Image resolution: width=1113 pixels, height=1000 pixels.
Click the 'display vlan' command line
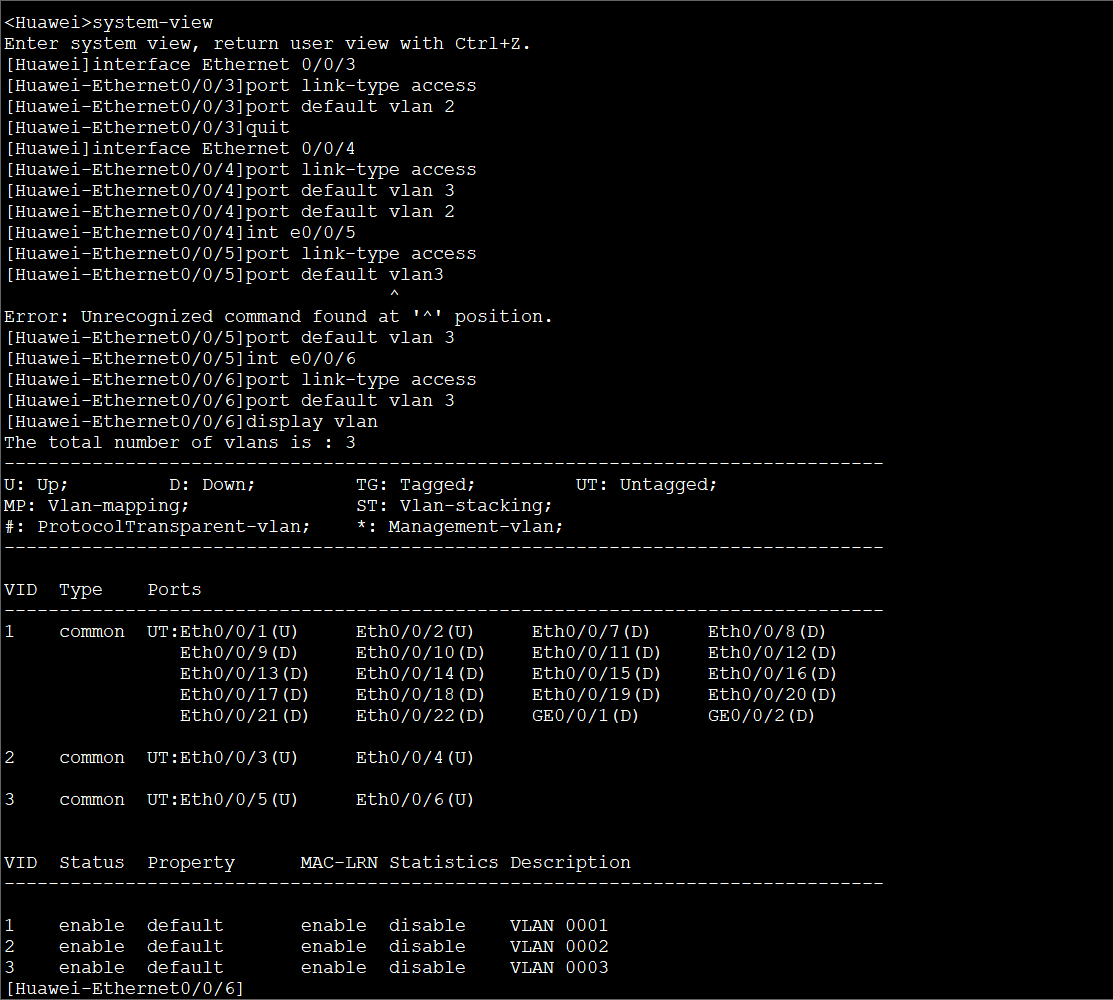(x=191, y=422)
